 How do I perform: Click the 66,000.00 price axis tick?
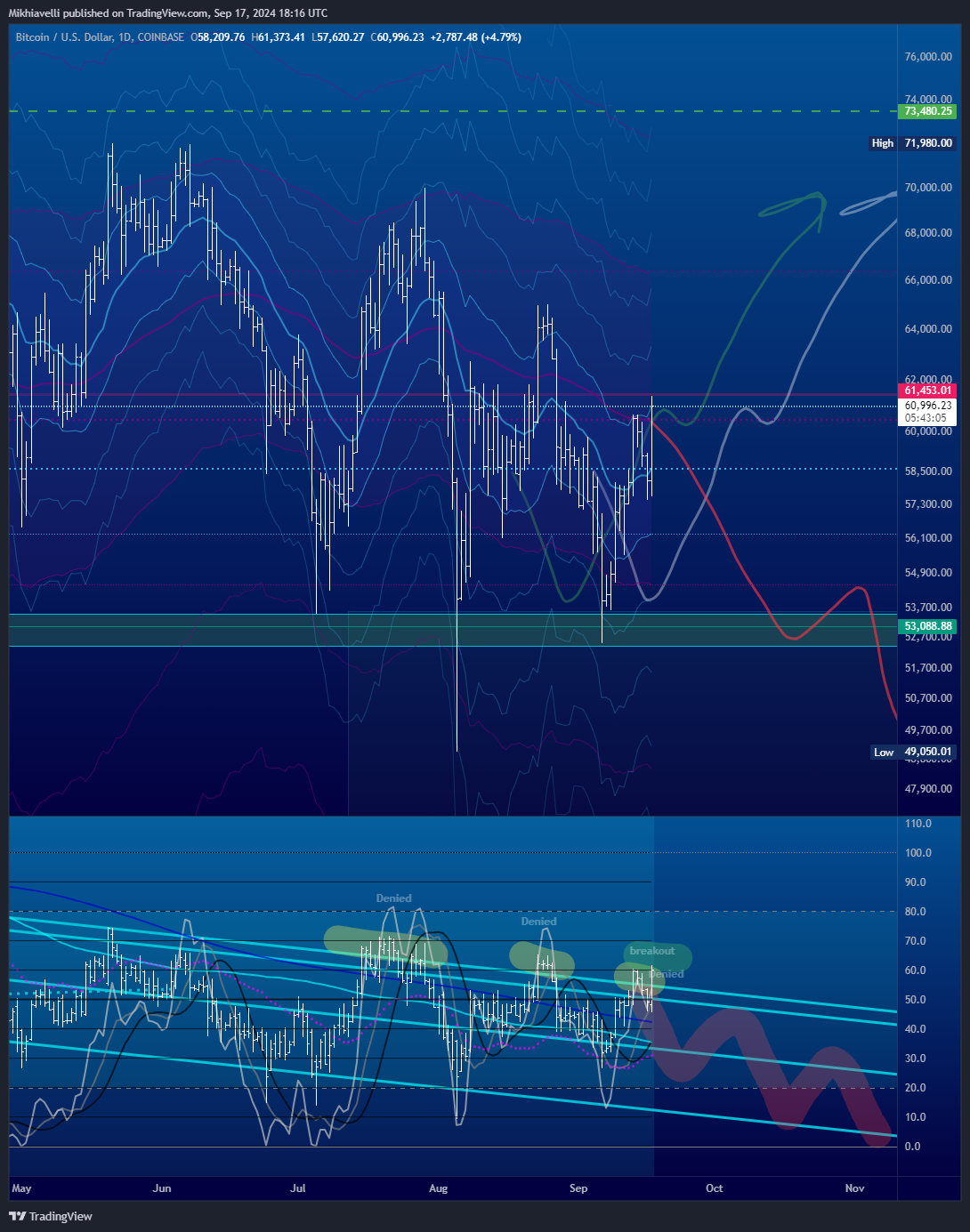928,280
